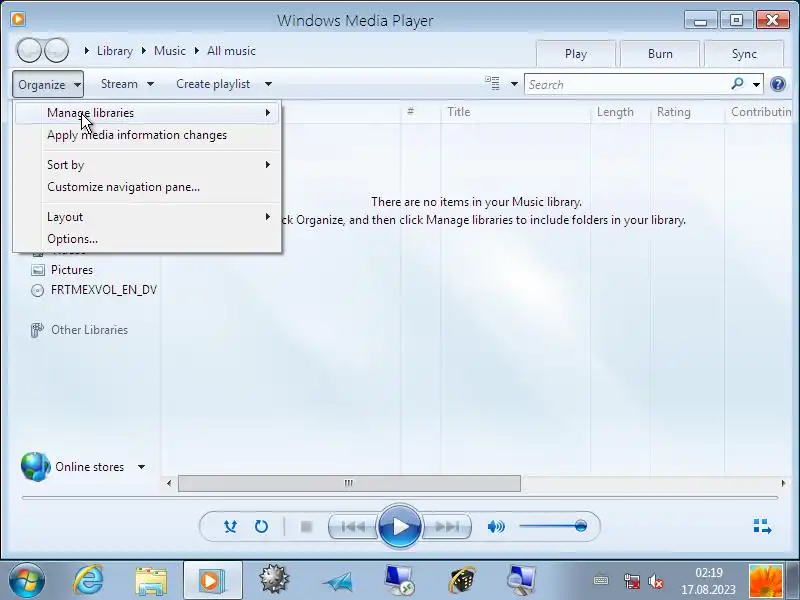Launch Internet Explorer from the taskbar
The width and height of the screenshot is (800, 600).
[x=89, y=580]
